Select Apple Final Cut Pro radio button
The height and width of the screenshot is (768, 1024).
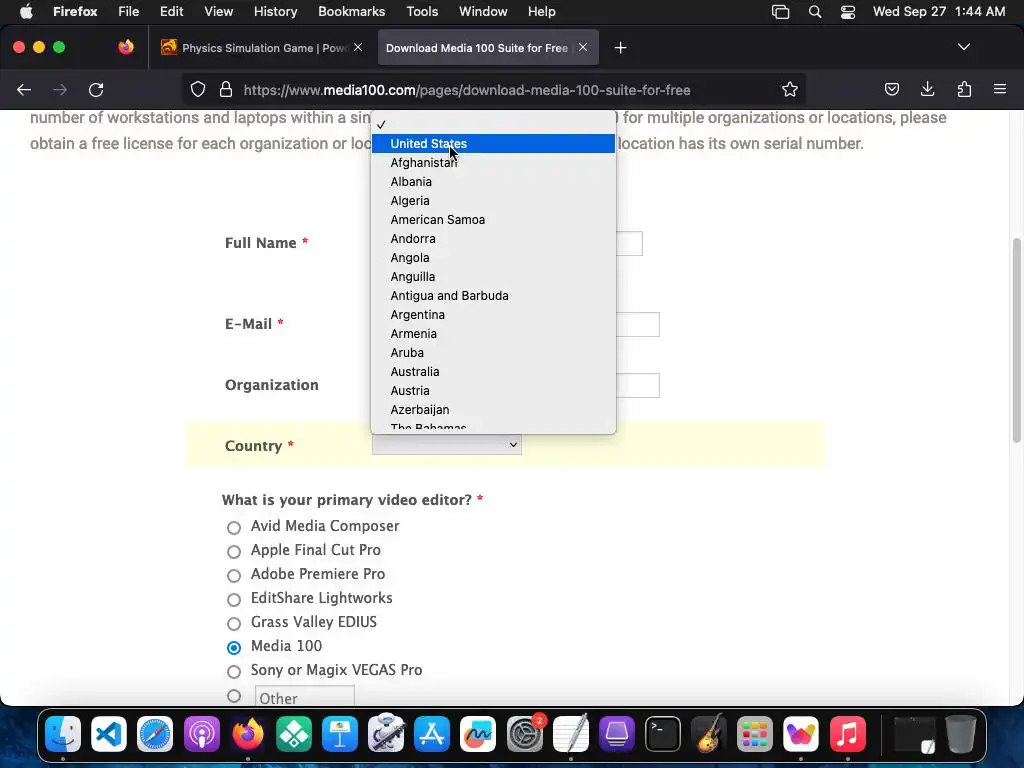click(234, 551)
